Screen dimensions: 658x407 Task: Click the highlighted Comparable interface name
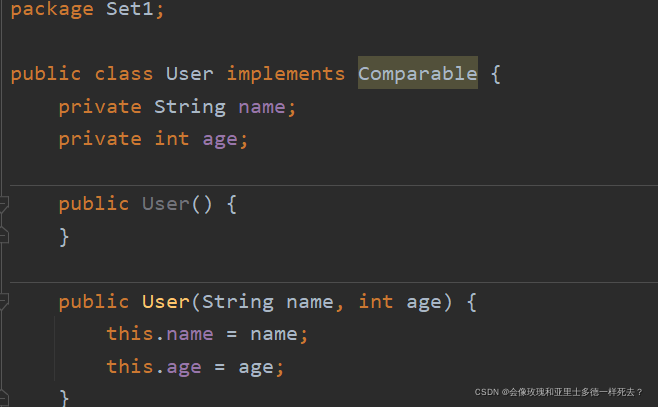418,73
